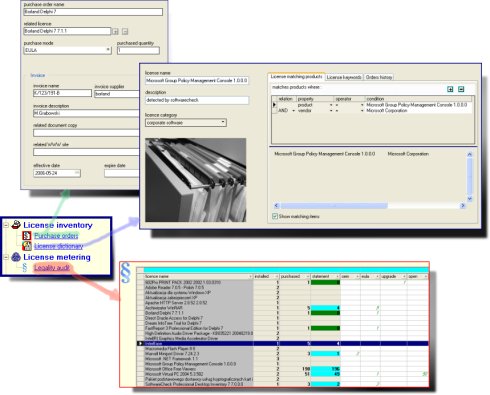Image resolution: width=490 pixels, height=395 pixels.
Task: Remove a matching condition with the minus icon
Action: pyautogui.click(x=461, y=89)
